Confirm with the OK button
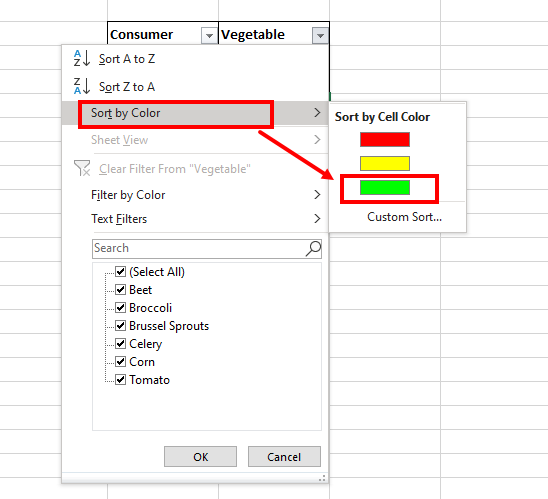Screen dimensions: 548x499 pos(200,456)
